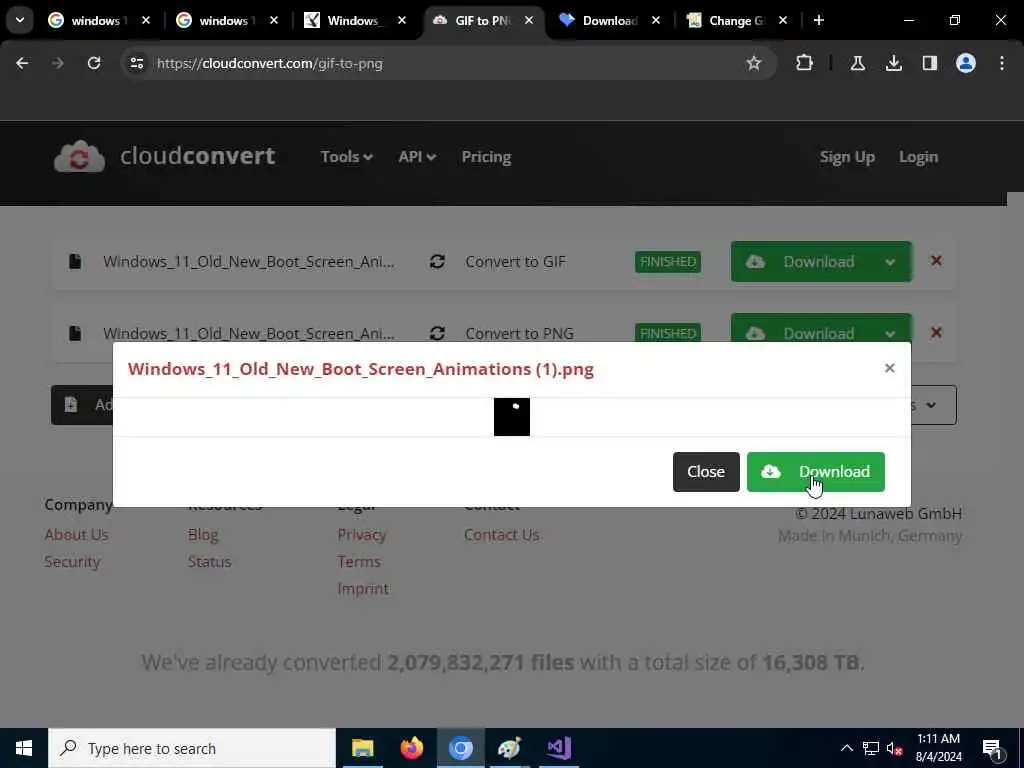Remove the Convert to GIF row

[x=936, y=261]
